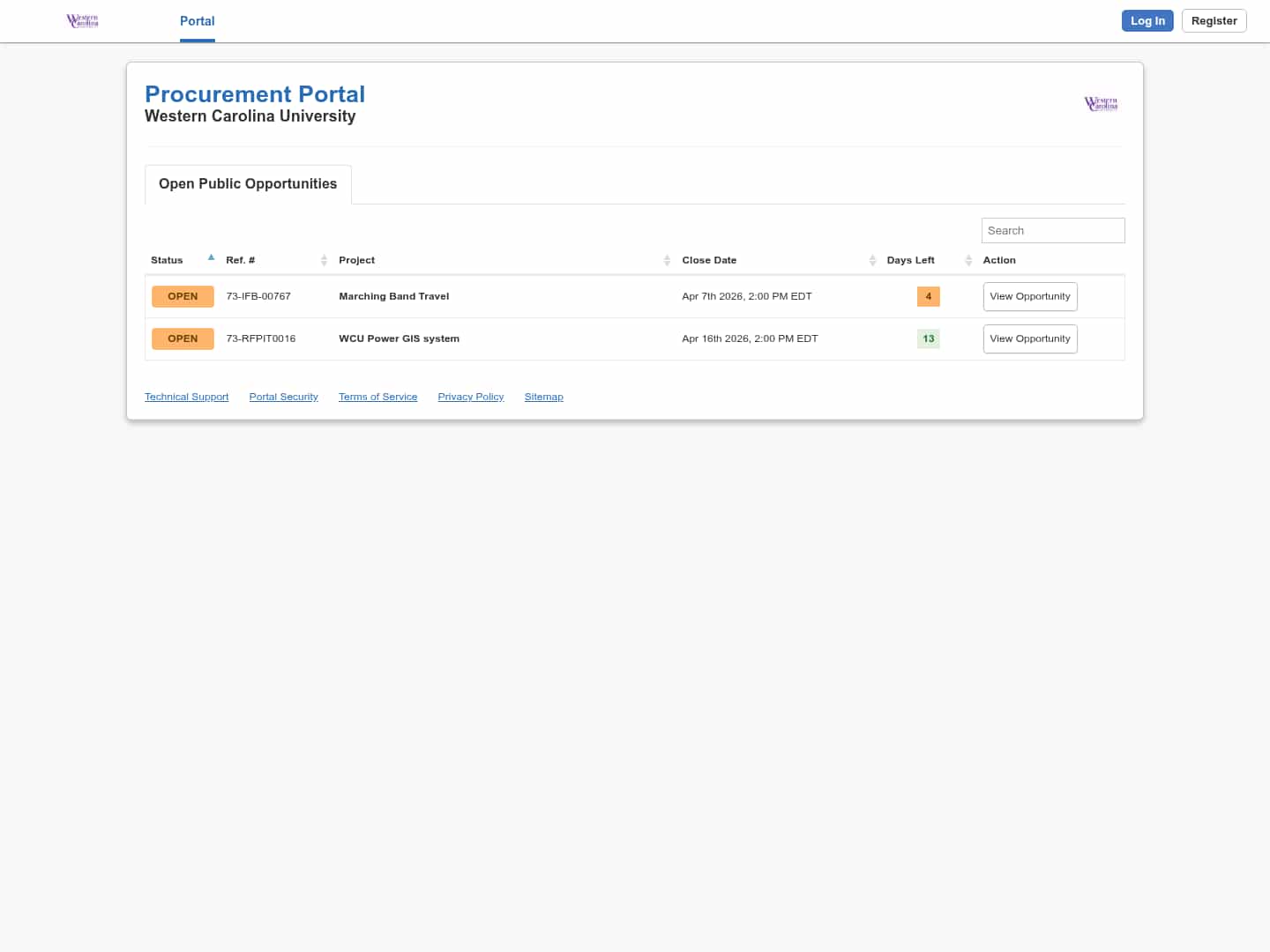The image size is (1270, 952).
Task: Sort by Days Left column arrows
Action: tap(968, 260)
